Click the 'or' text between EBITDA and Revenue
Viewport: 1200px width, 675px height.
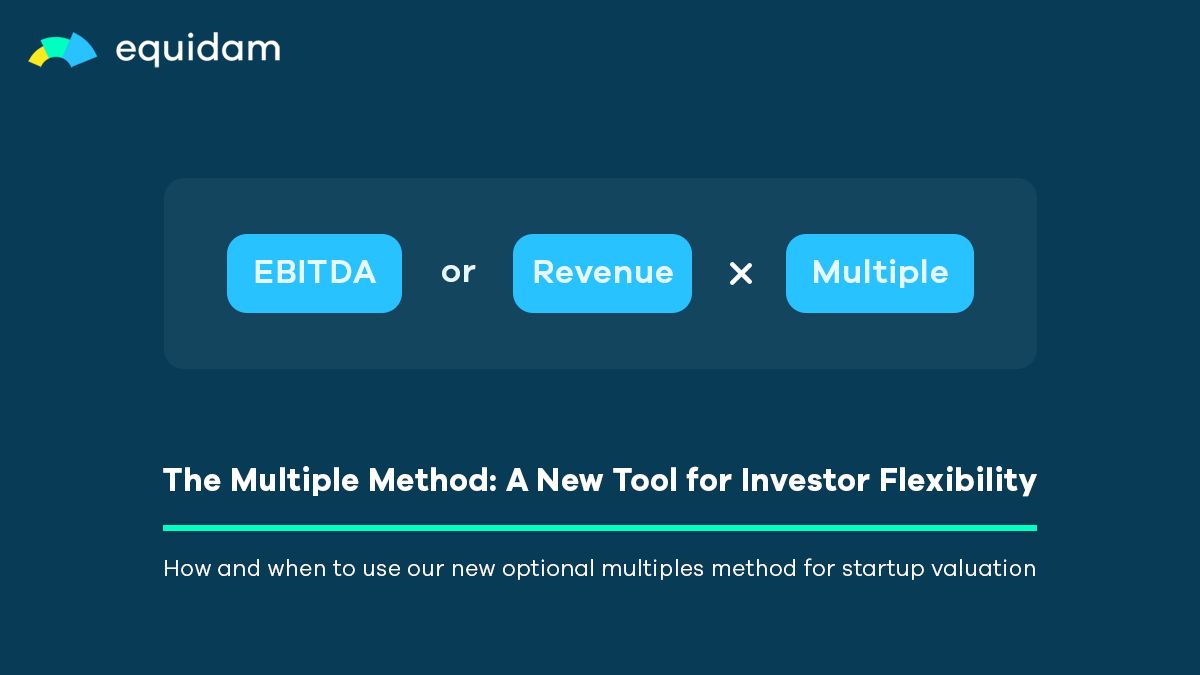coord(458,272)
